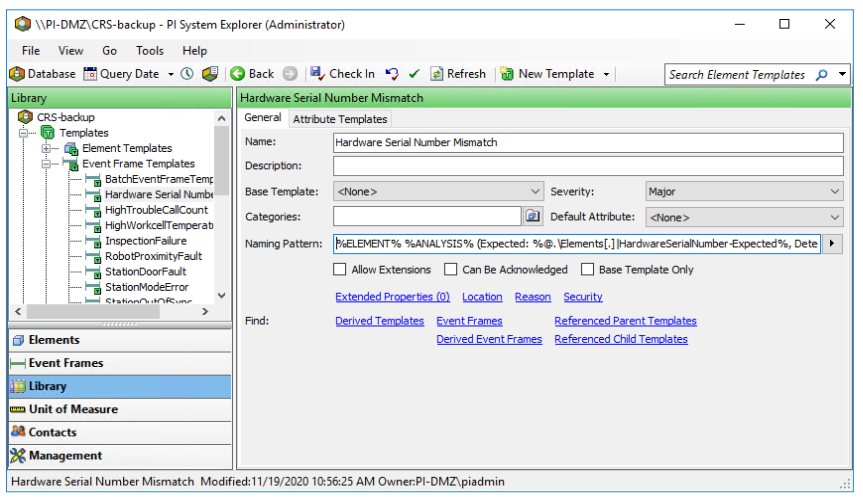This screenshot has height=502, width=863.
Task: Click the greyed Forward arrow icon
Action: pos(290,74)
